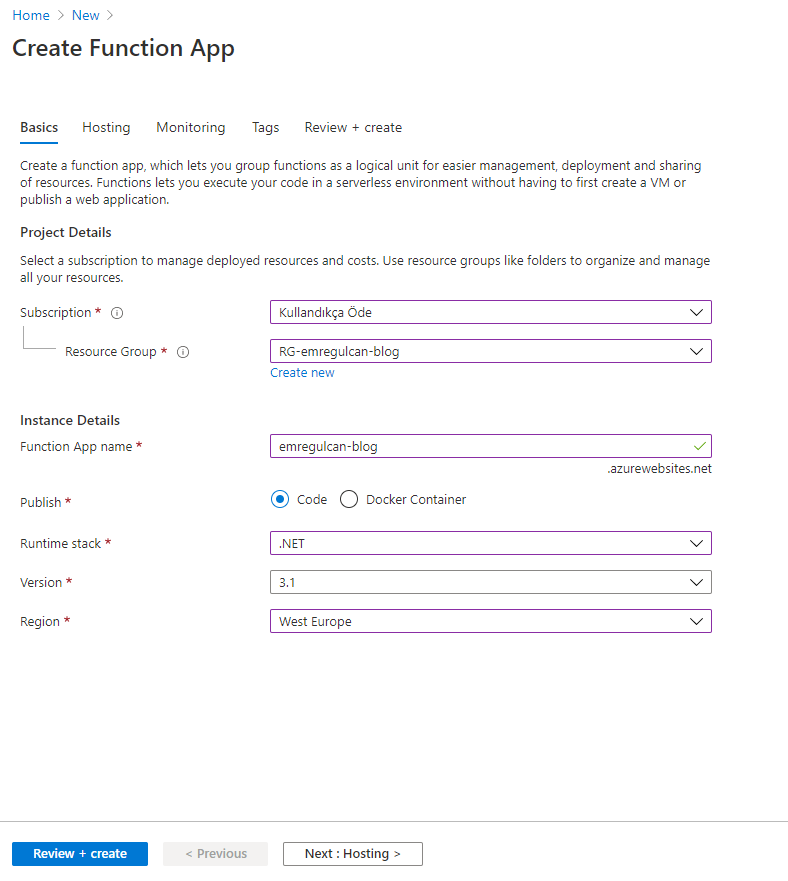Viewport: 788px width, 881px height.
Task: Switch to the Tags tab
Action: (265, 128)
